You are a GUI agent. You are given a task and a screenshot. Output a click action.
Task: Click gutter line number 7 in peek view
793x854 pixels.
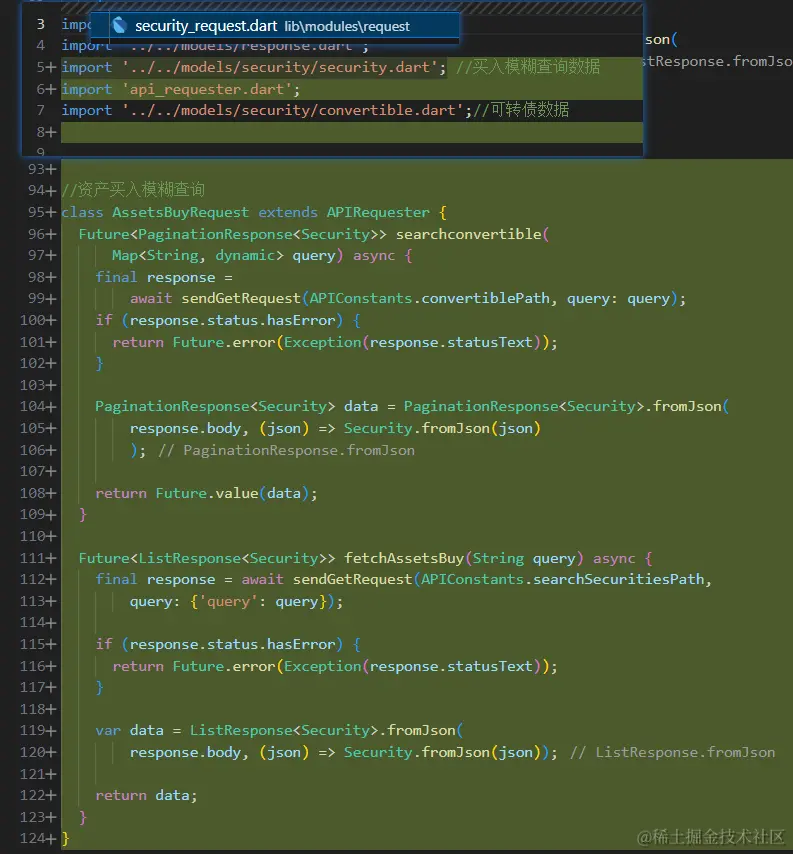coord(40,110)
